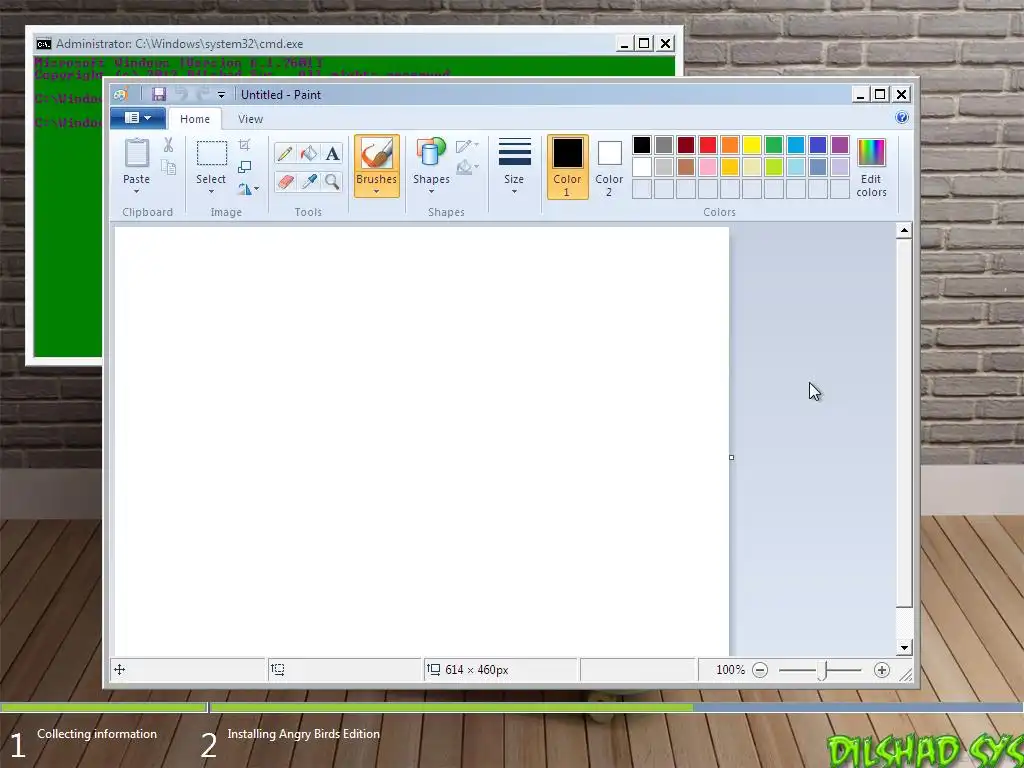1024x768 pixels.
Task: Pick the brown color swatch
Action: (x=686, y=167)
